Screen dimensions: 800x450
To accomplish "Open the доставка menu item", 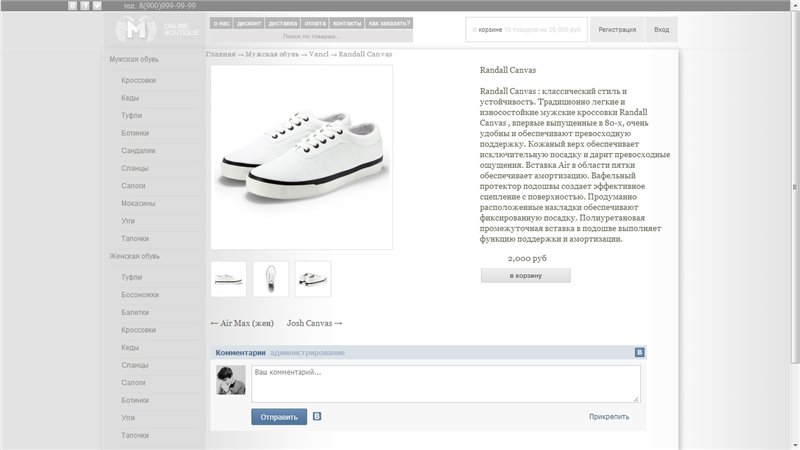I will coord(282,23).
